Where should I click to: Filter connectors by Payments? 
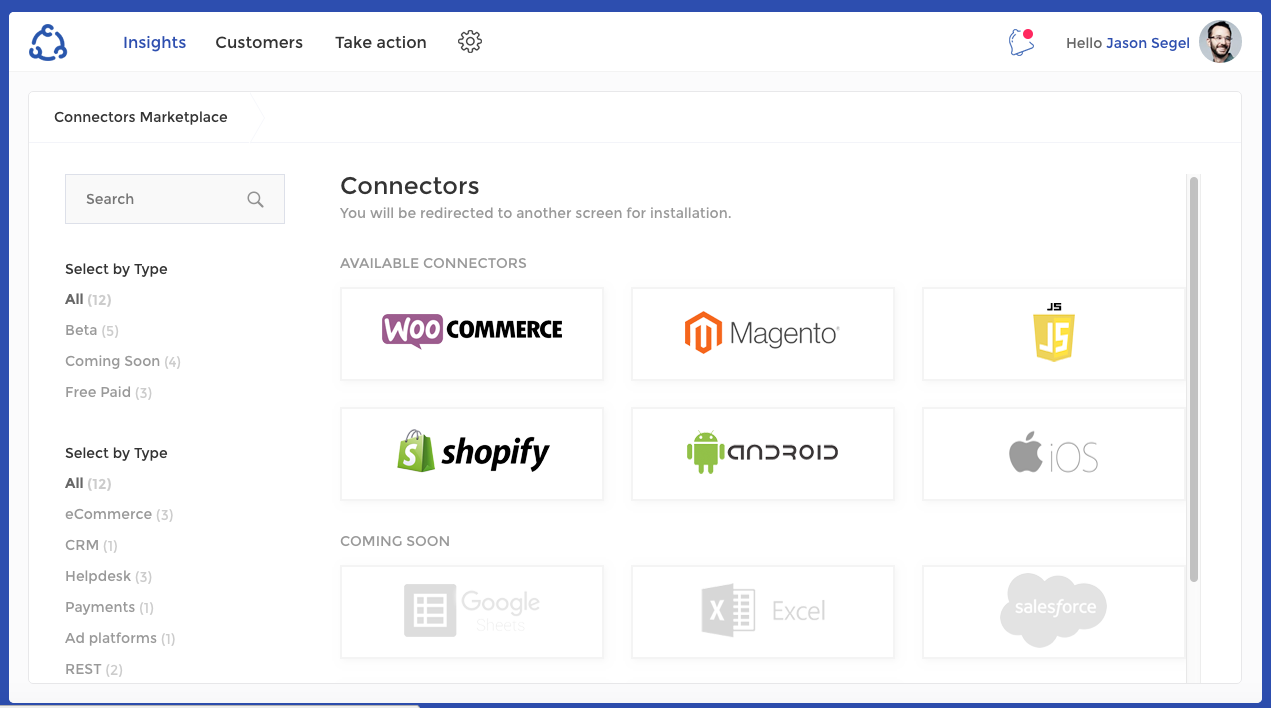tap(109, 607)
